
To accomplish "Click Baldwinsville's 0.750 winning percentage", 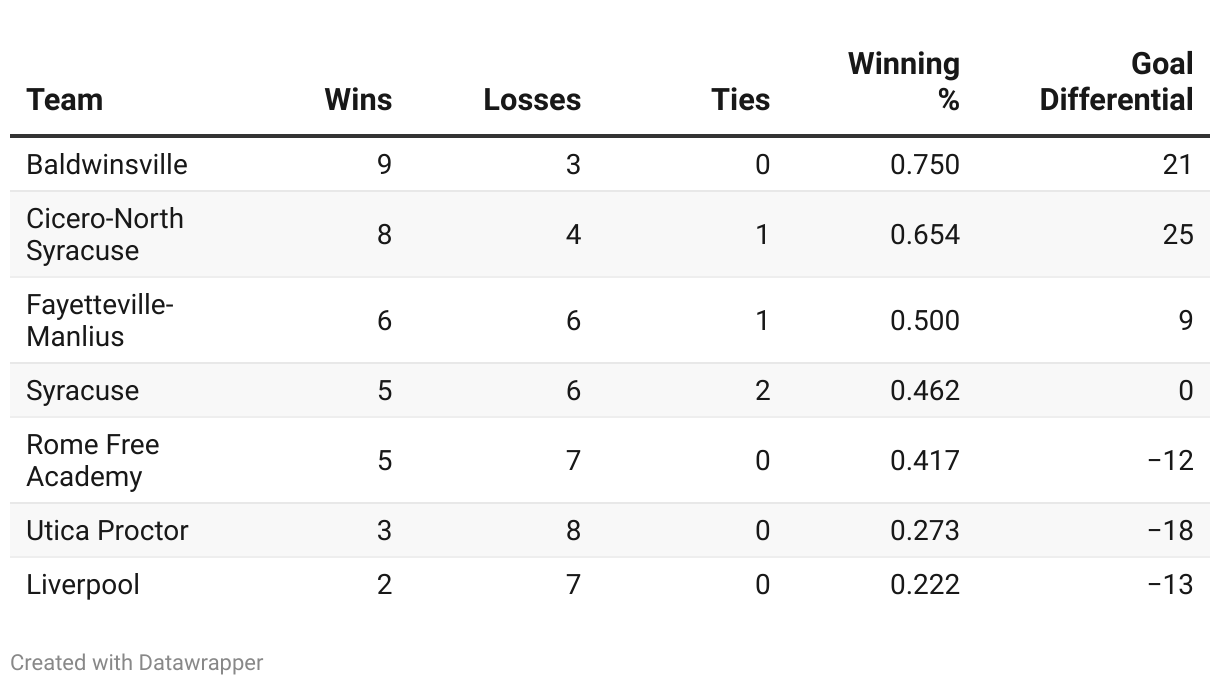I will point(924,164).
